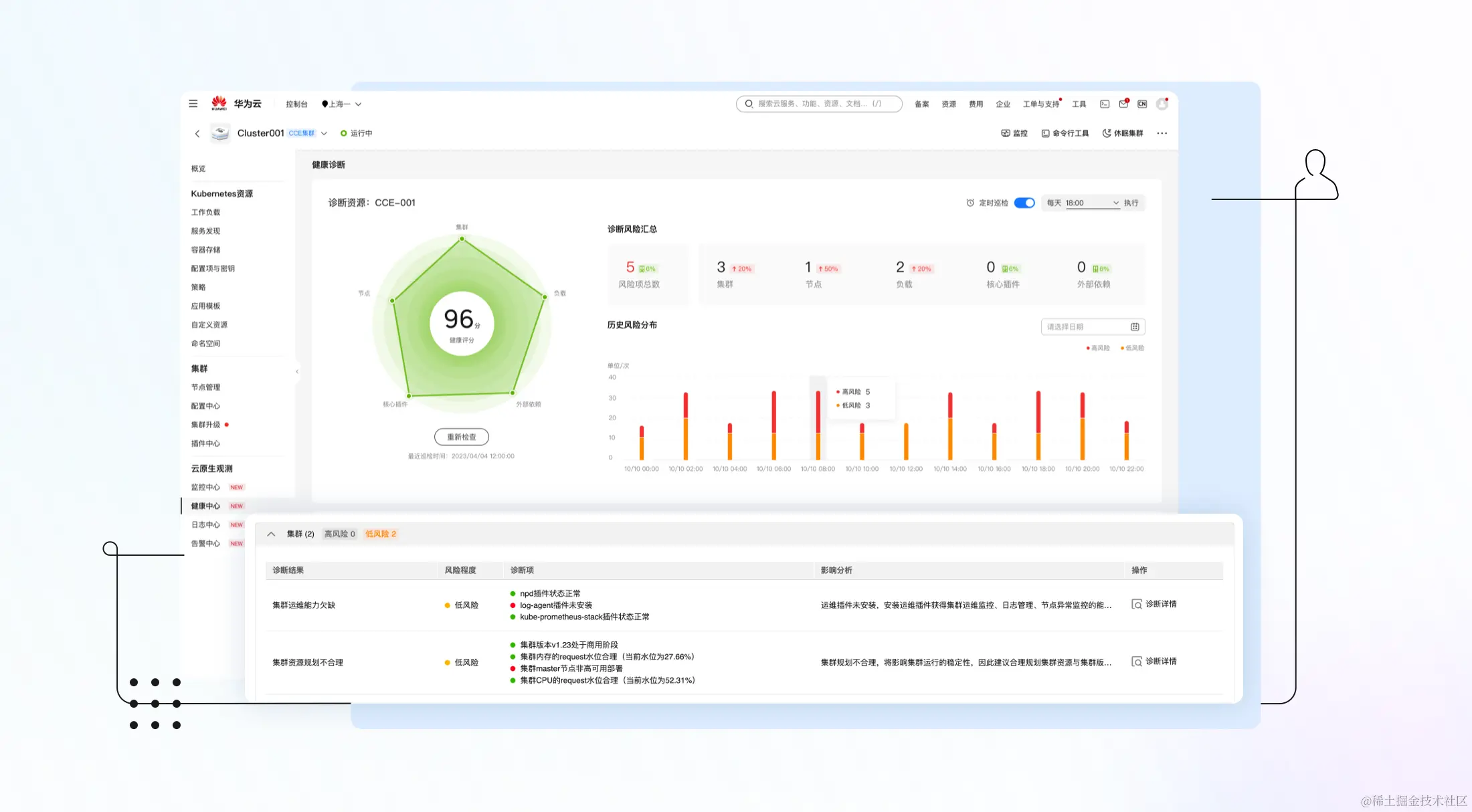The width and height of the screenshot is (1472, 812).
Task: Toggle the 定时巡检 switch off
Action: [1024, 203]
